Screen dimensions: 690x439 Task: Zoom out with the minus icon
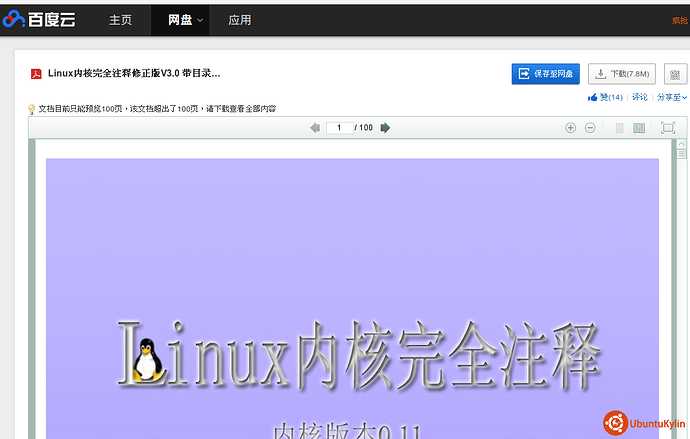tap(590, 128)
